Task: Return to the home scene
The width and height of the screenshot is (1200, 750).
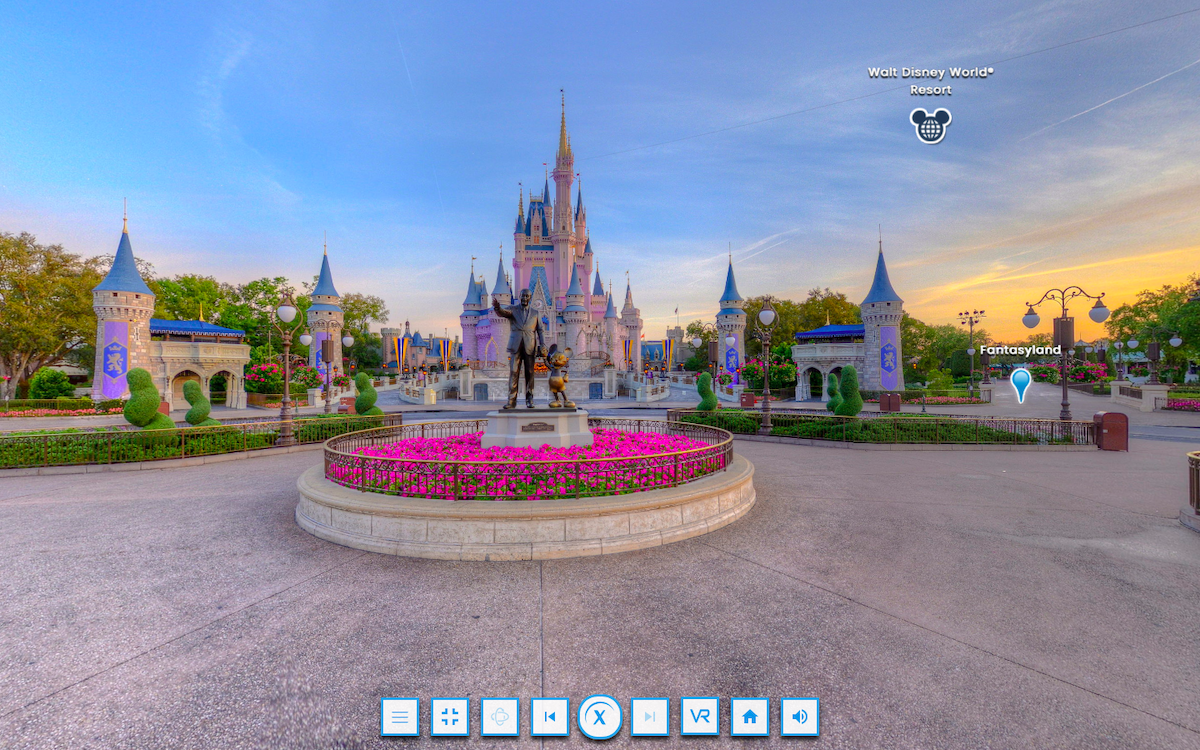Action: [750, 717]
